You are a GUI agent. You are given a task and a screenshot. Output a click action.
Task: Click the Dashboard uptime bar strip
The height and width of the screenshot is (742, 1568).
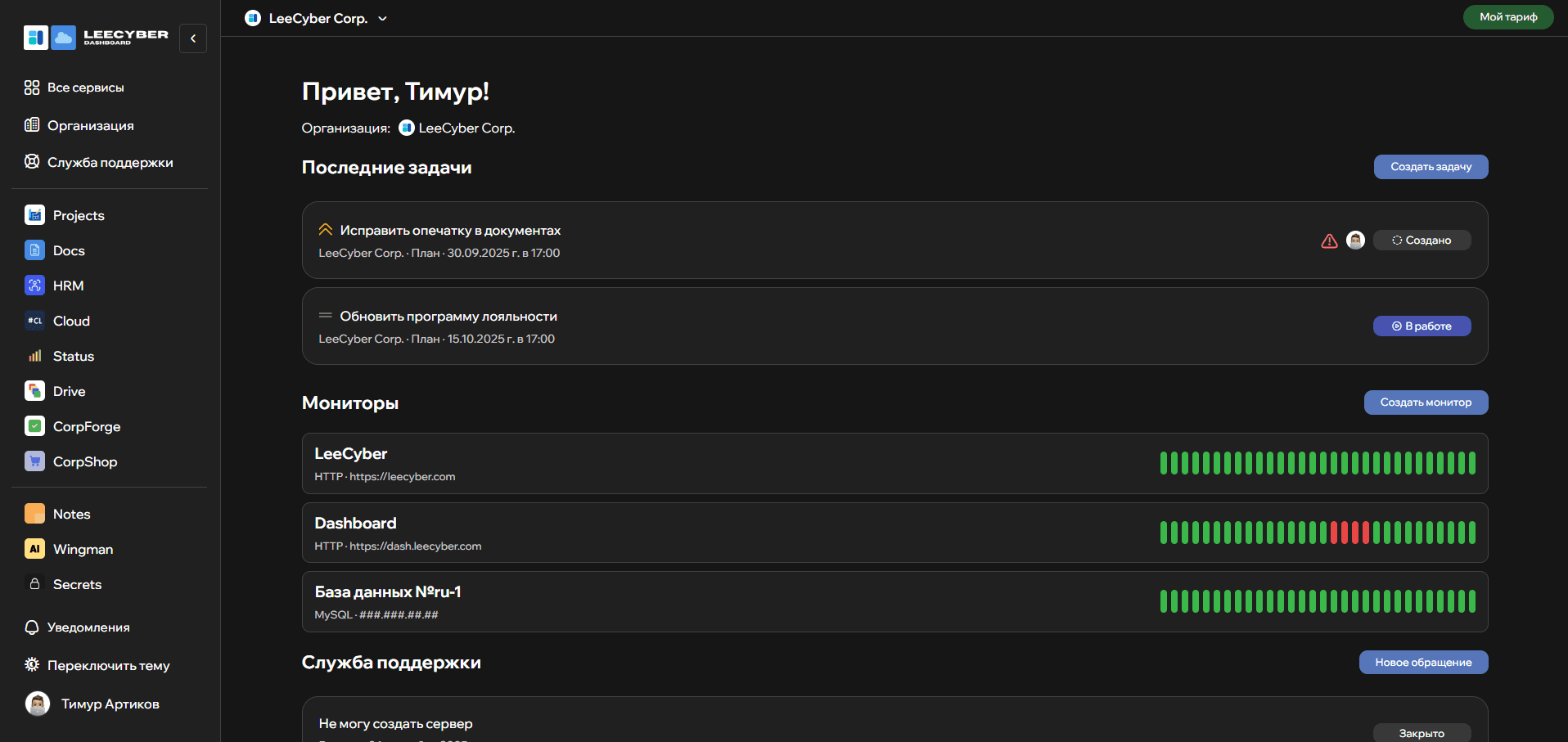pos(1318,532)
